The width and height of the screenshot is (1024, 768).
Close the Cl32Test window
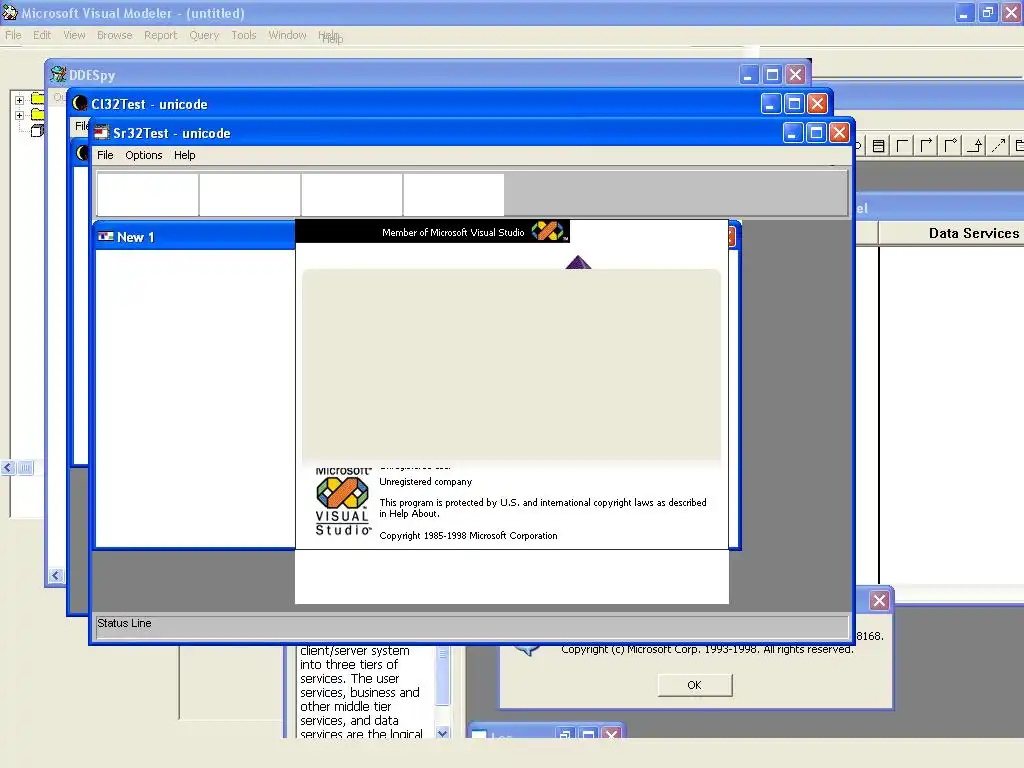tap(818, 104)
